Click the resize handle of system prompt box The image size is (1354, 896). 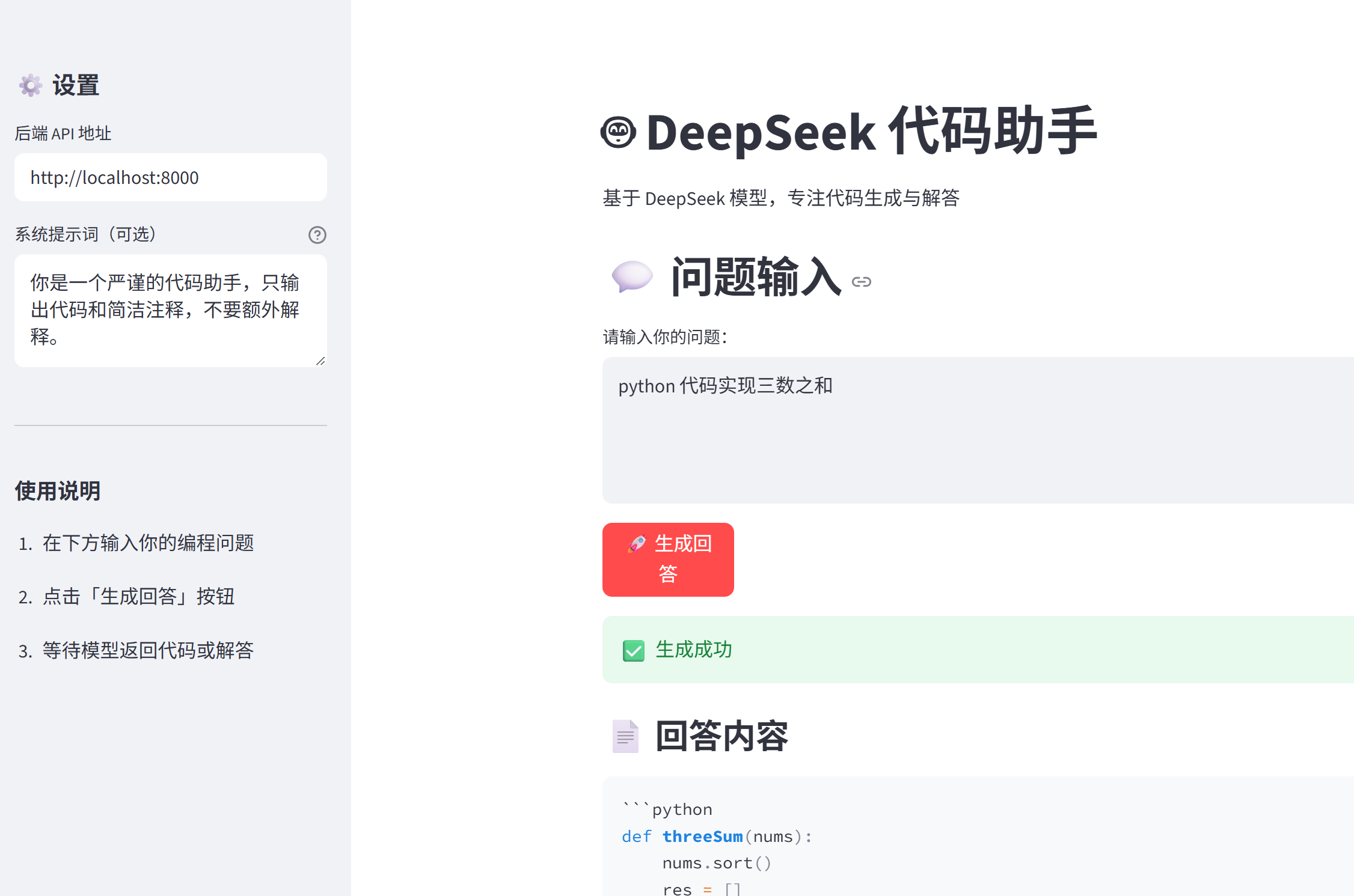(320, 361)
